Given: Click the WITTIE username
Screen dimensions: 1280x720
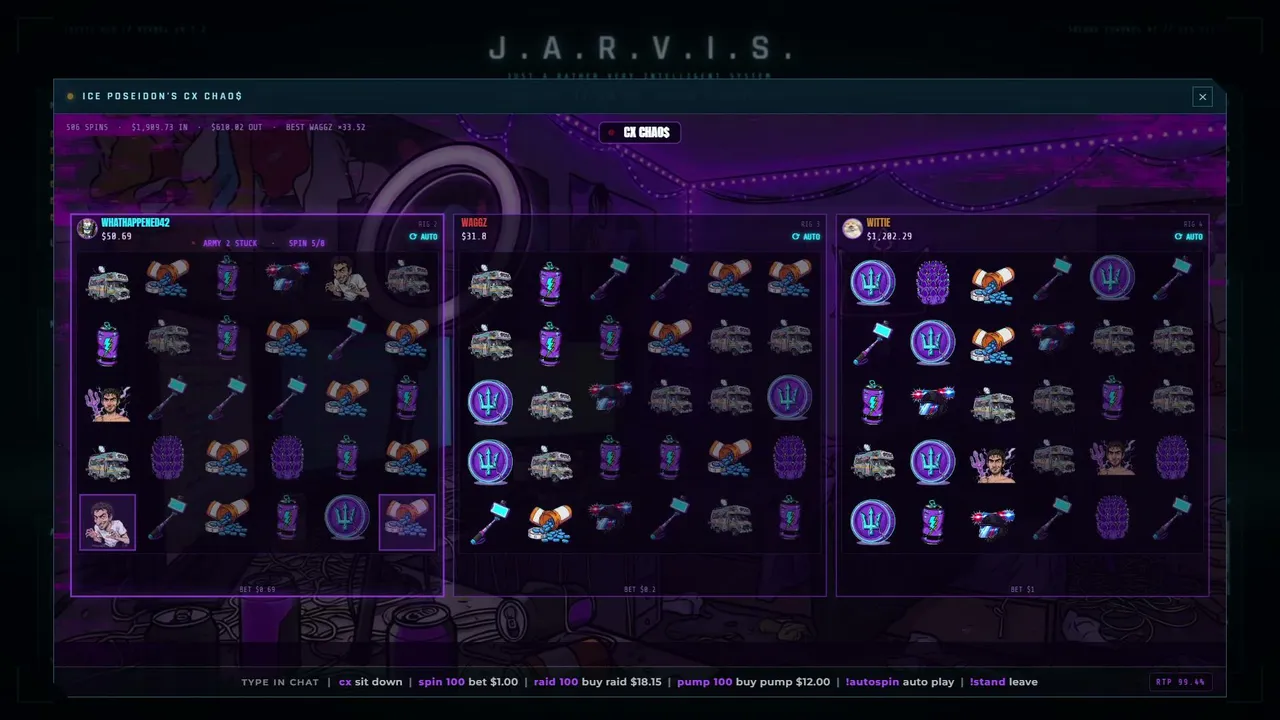Looking at the screenshot, I should coord(879,223).
